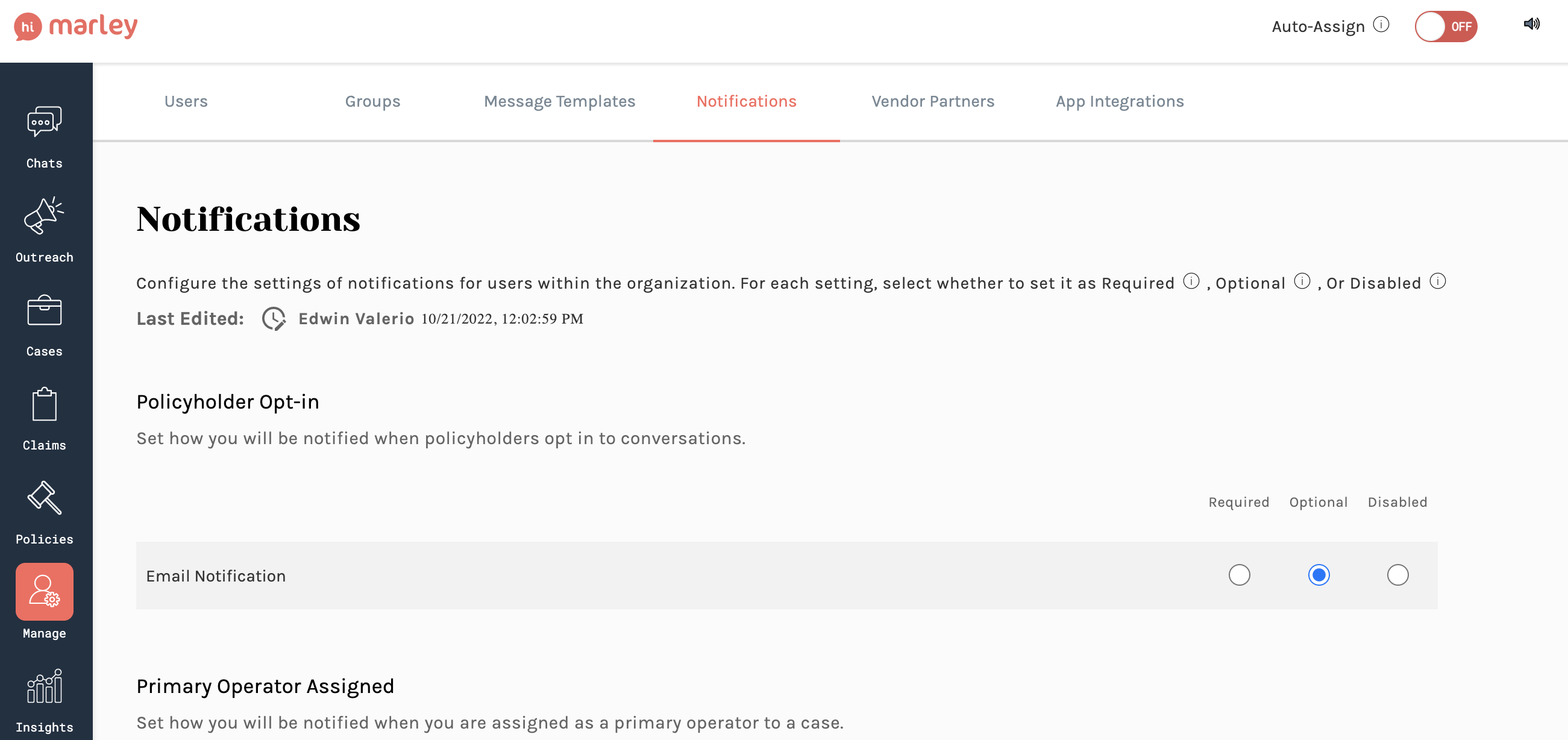The height and width of the screenshot is (740, 1568).
Task: Set Email Notification to Required
Action: click(1240, 575)
